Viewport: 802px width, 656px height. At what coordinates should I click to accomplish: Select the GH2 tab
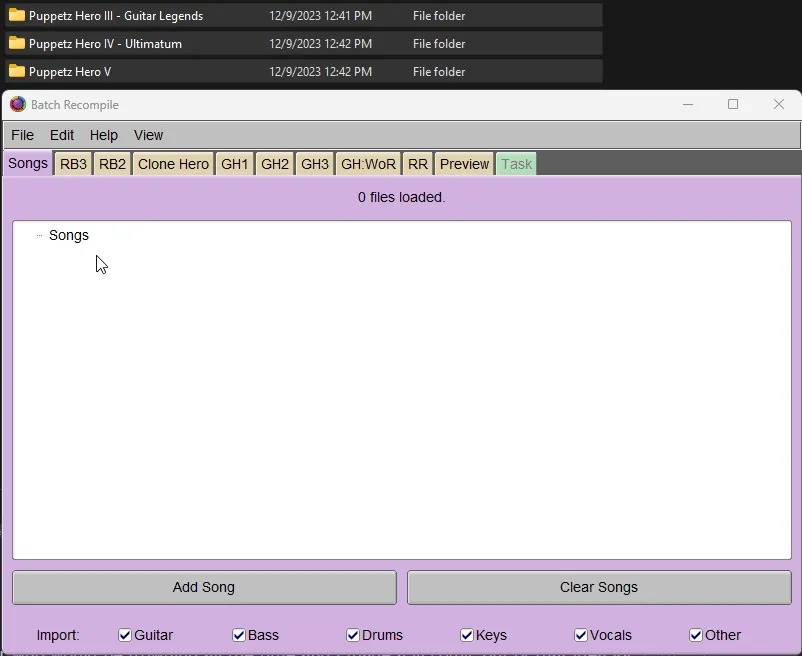[274, 163]
